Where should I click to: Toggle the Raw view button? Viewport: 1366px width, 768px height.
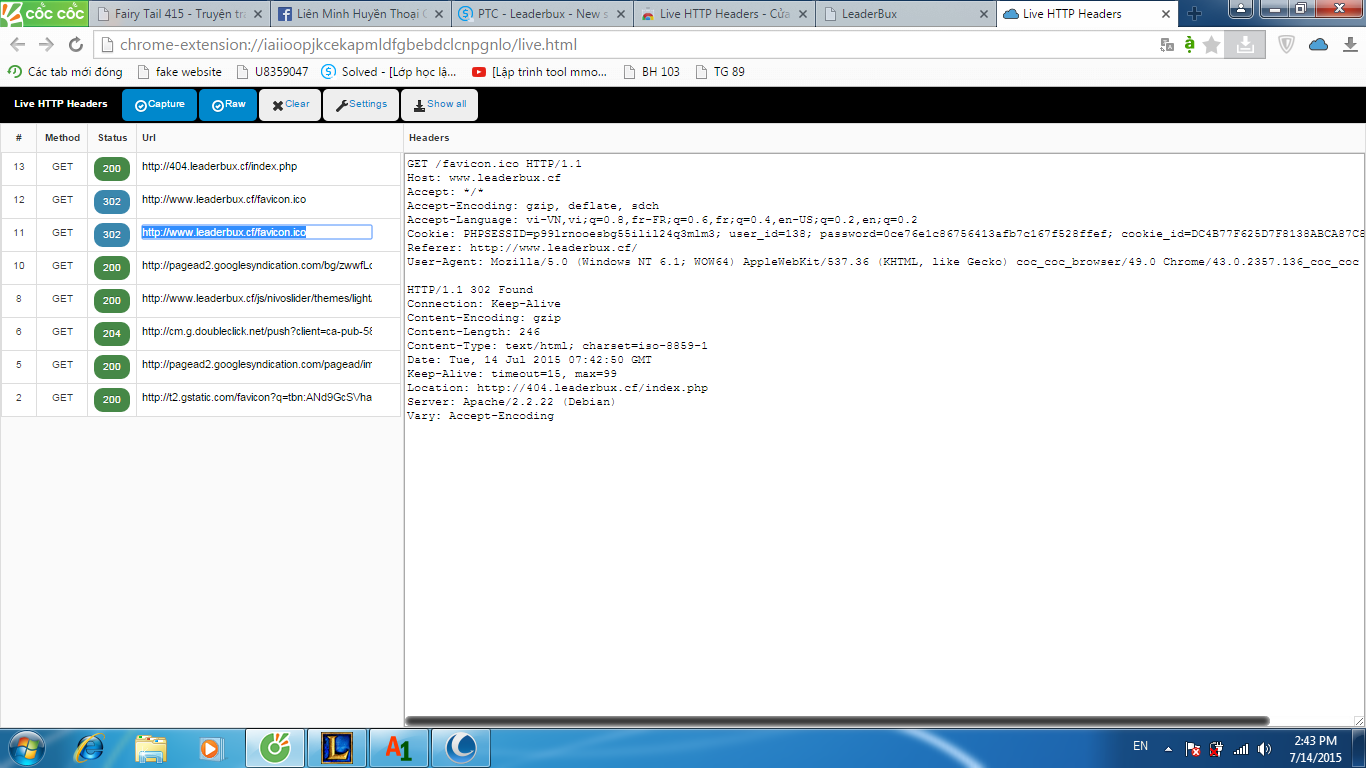[228, 105]
